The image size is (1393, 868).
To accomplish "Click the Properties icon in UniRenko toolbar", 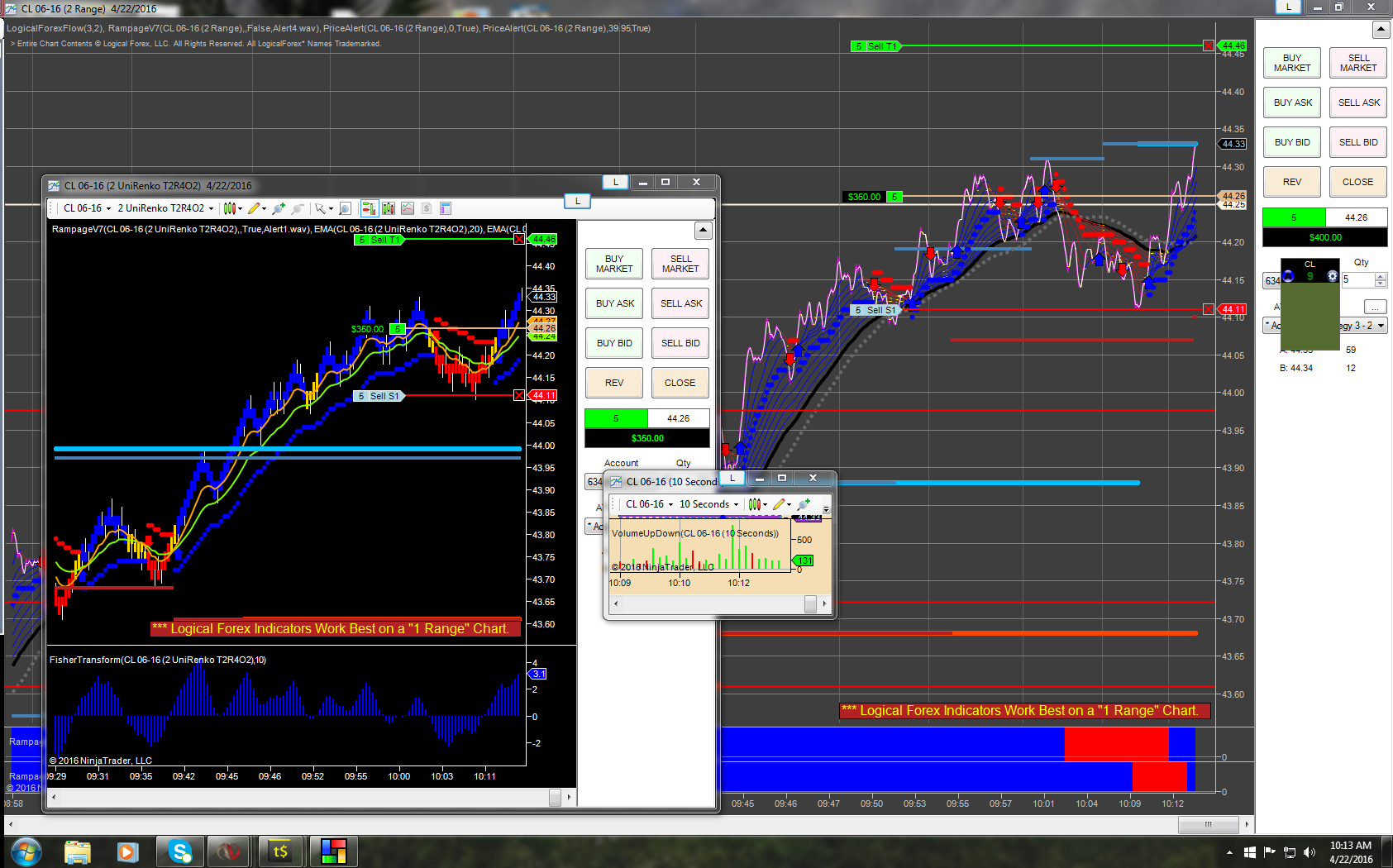I will (x=446, y=208).
